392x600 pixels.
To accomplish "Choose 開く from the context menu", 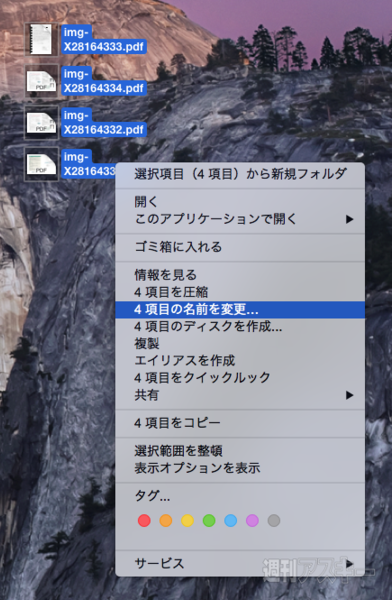I will (240, 201).
